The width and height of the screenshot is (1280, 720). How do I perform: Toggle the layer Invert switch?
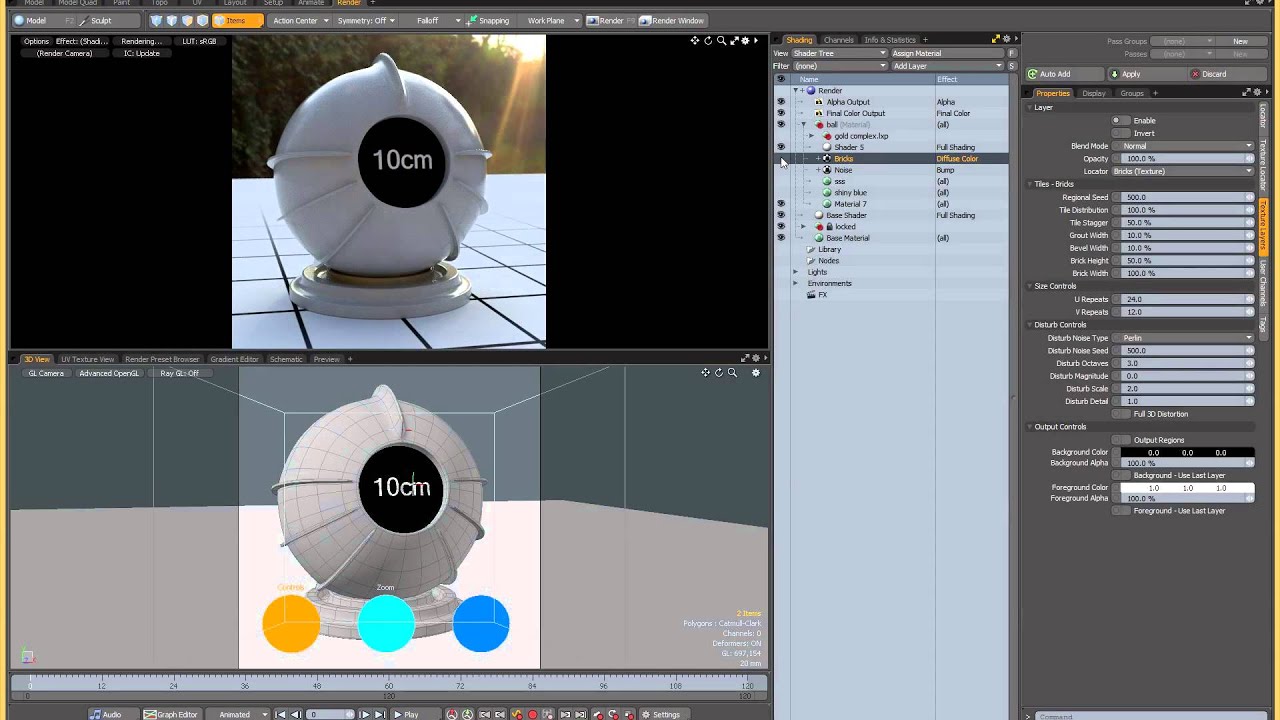pos(1121,133)
